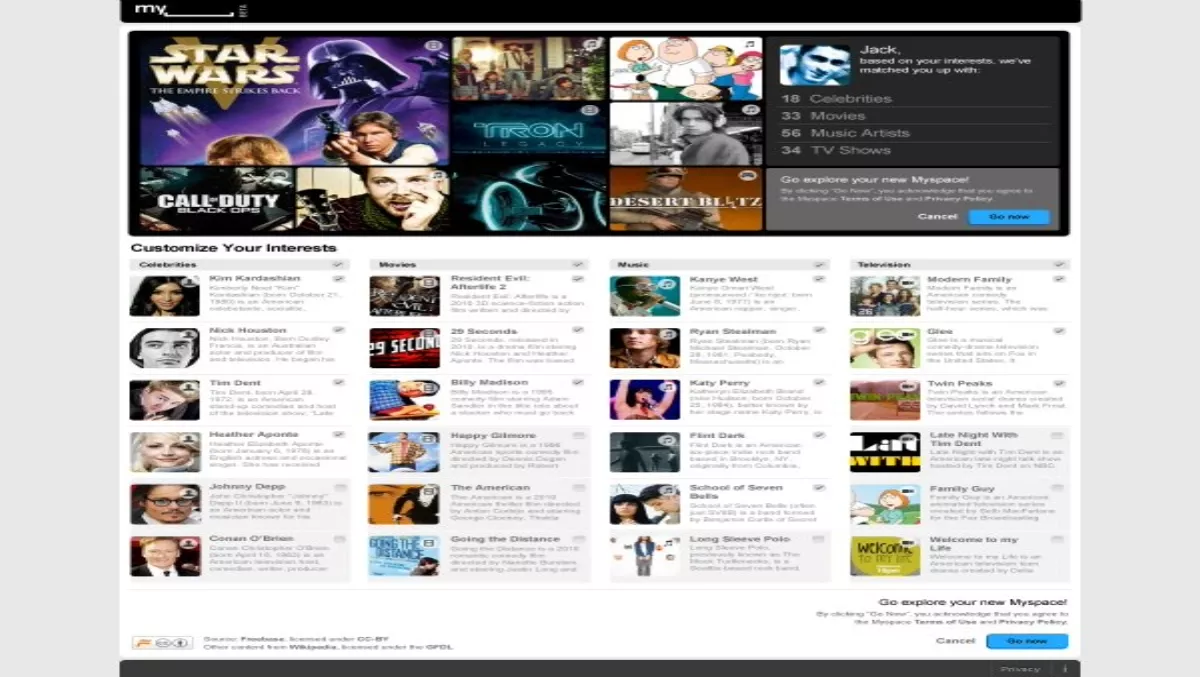Click Kim Kardashian's photo thumbnail
The height and width of the screenshot is (677, 1200).
tap(165, 296)
